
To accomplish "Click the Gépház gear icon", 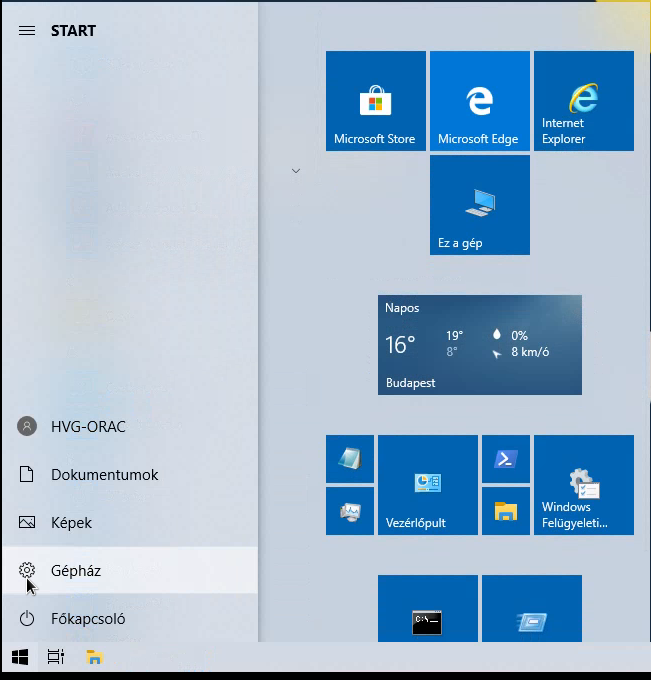I will point(27,570).
